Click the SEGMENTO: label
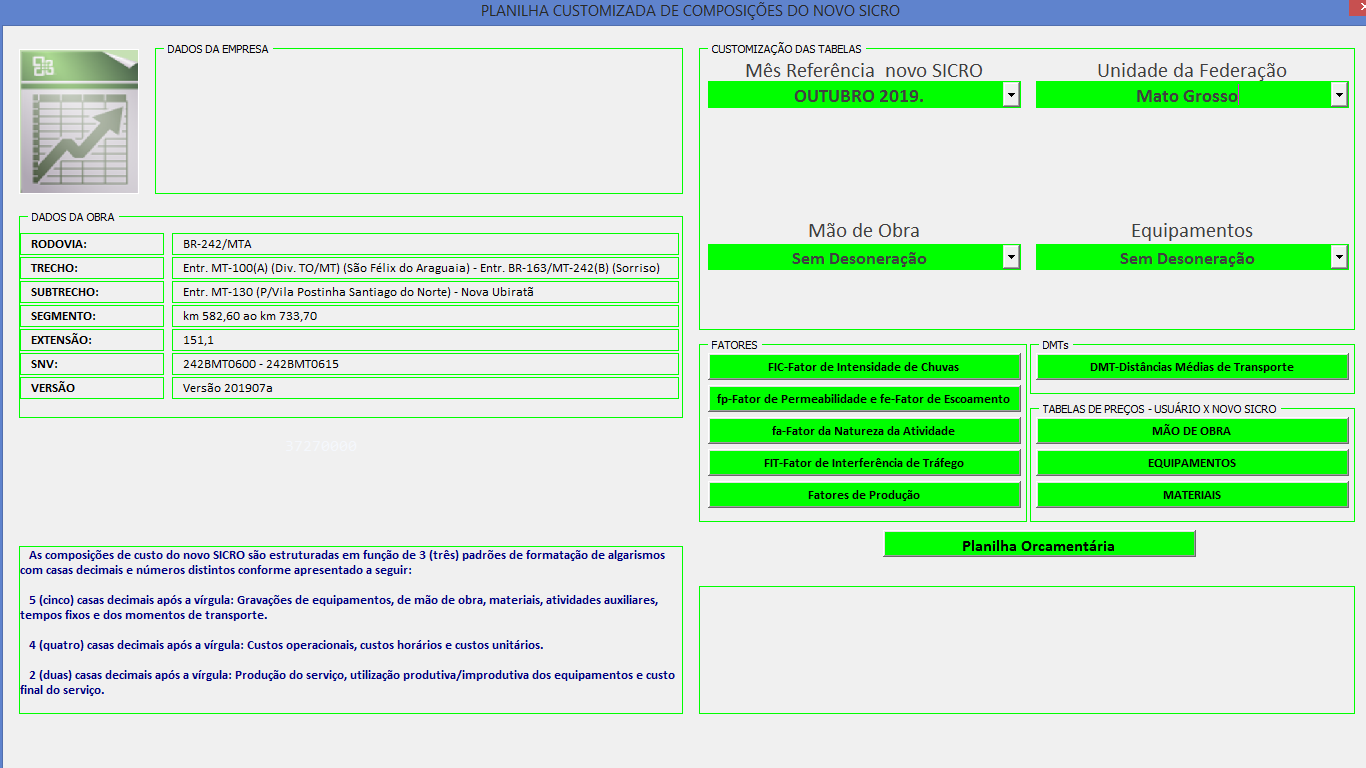 pos(92,316)
